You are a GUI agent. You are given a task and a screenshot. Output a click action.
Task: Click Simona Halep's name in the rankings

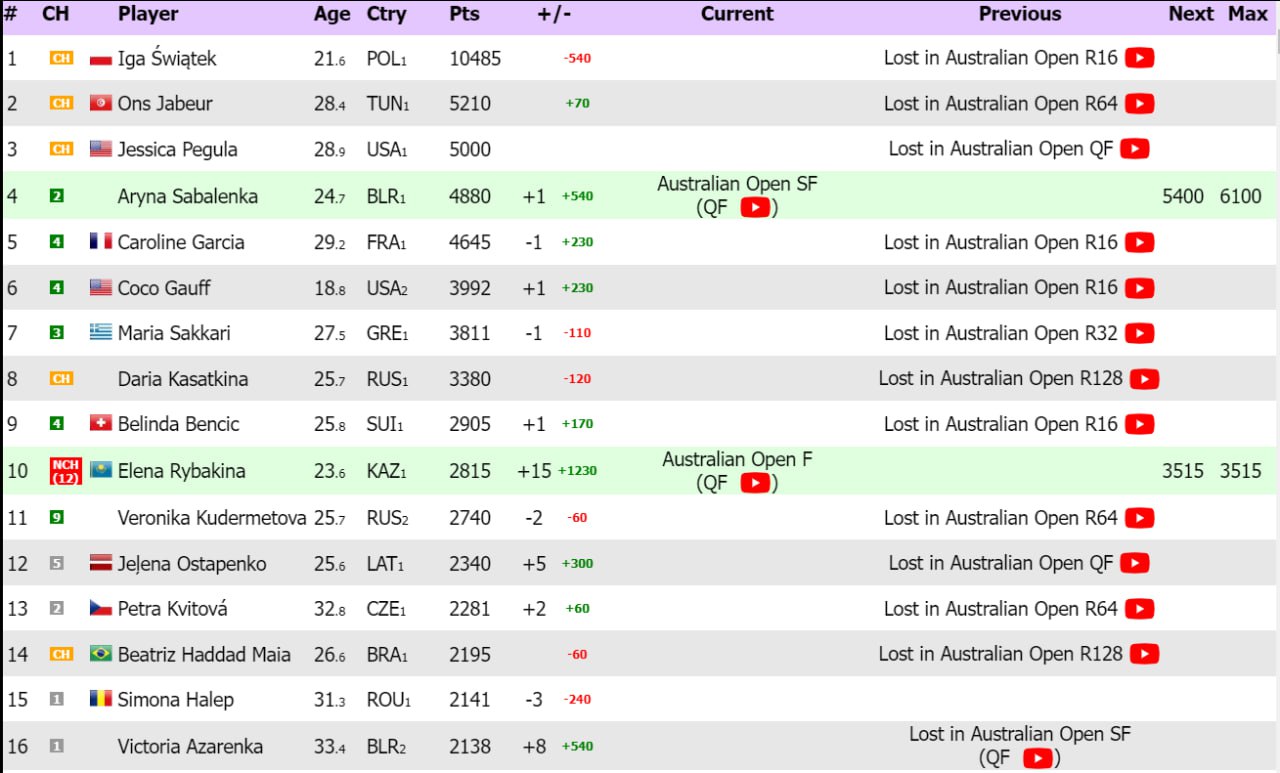(x=175, y=700)
